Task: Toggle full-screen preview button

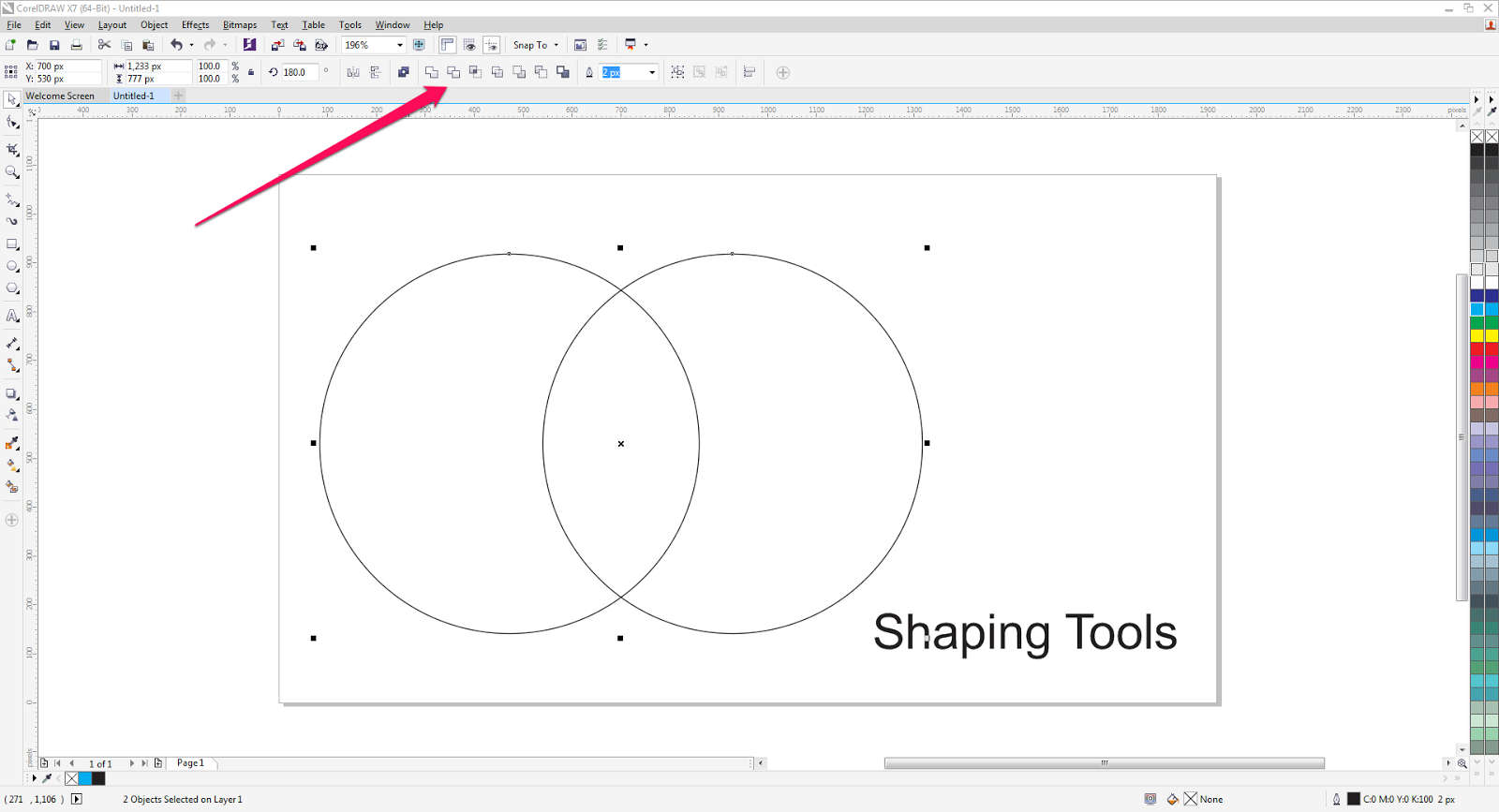Action: pyautogui.click(x=419, y=45)
